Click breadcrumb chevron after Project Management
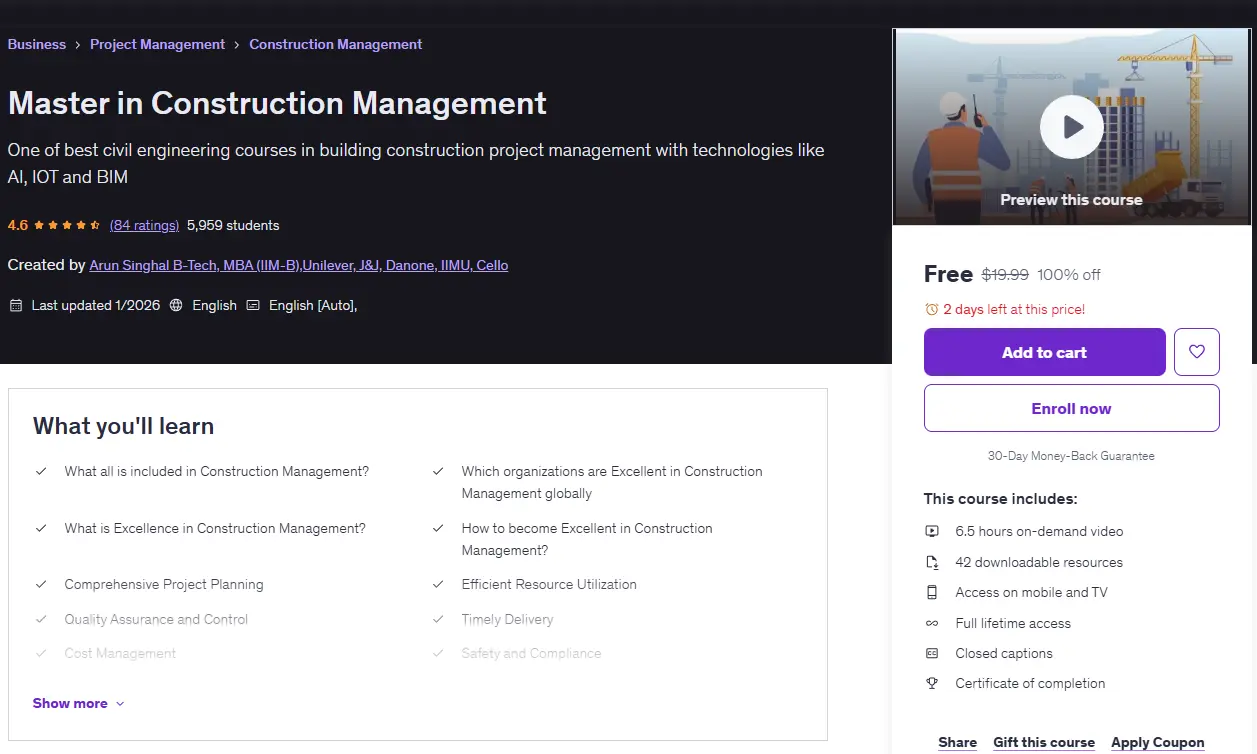 tap(237, 45)
